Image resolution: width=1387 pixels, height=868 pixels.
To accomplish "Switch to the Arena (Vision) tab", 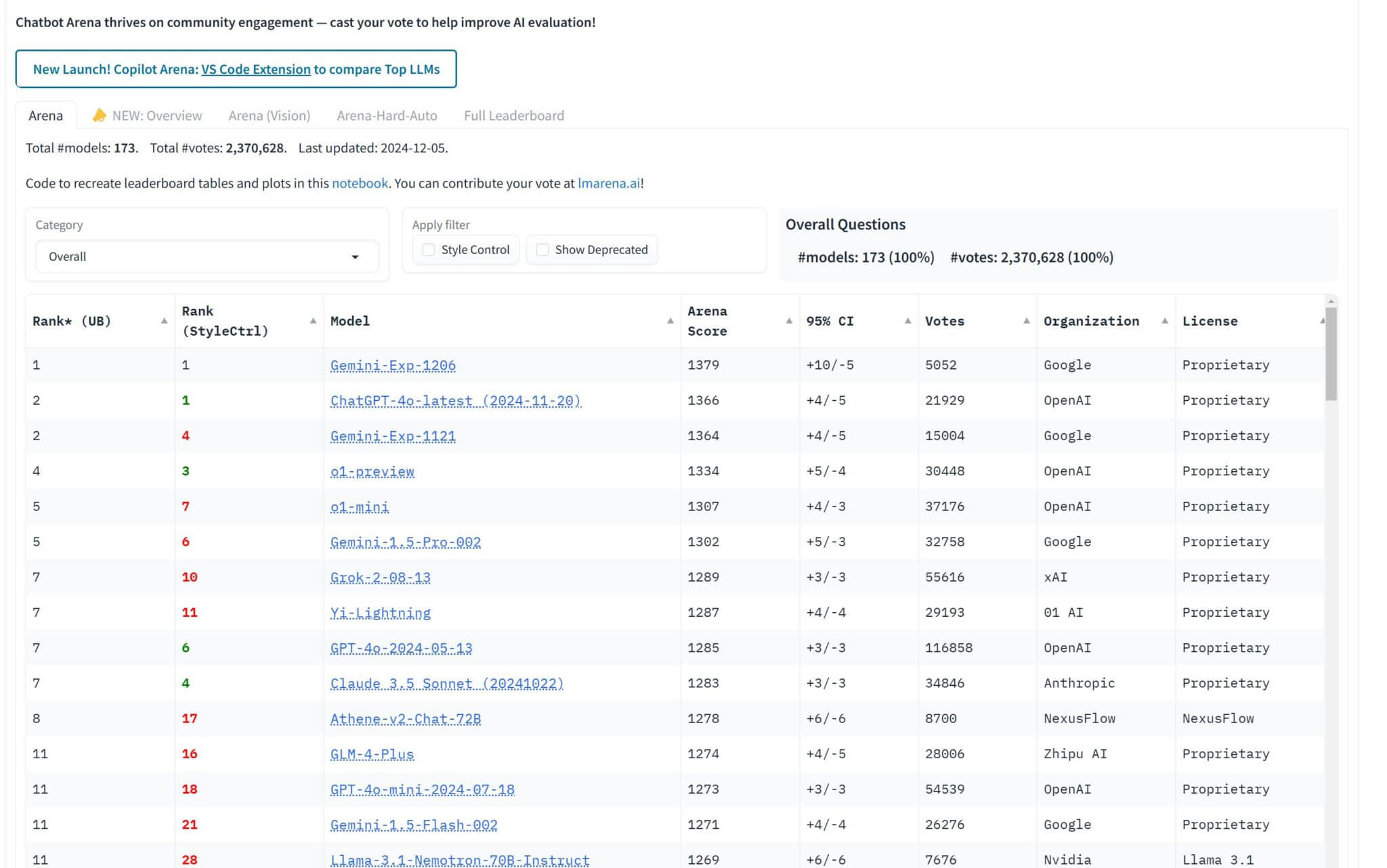I will click(x=270, y=116).
